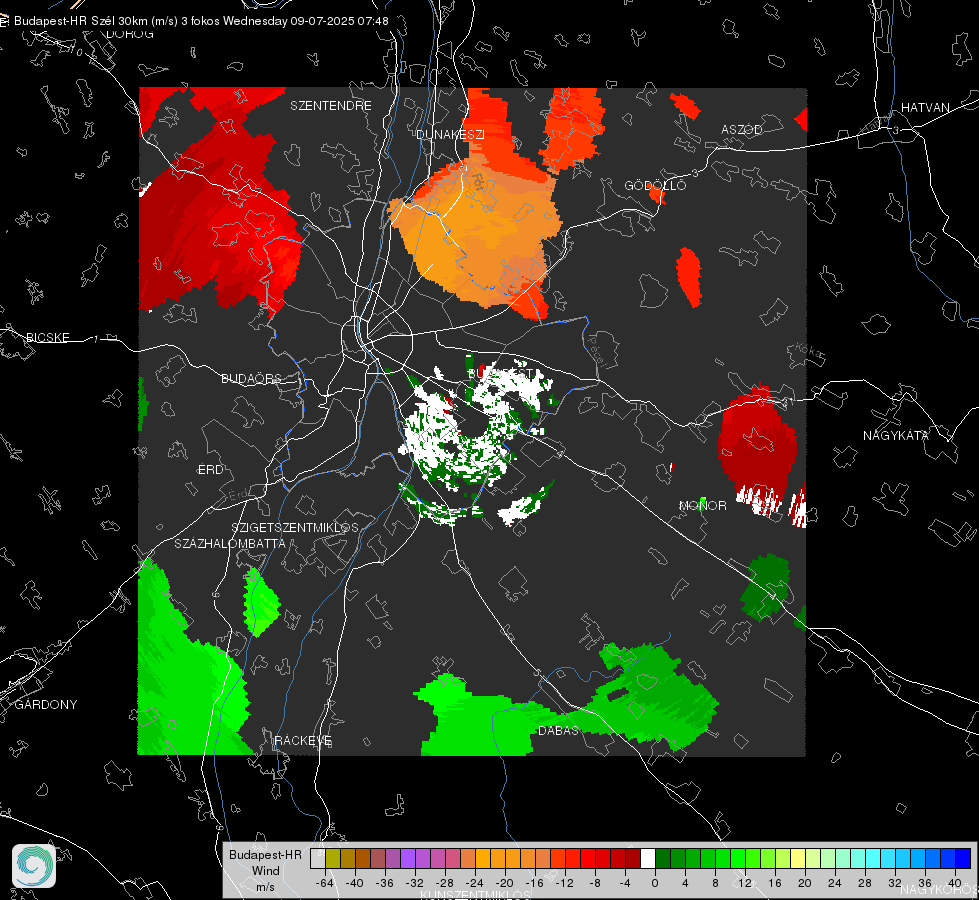Click the -32 value on the scale
The image size is (979, 900).
(415, 883)
